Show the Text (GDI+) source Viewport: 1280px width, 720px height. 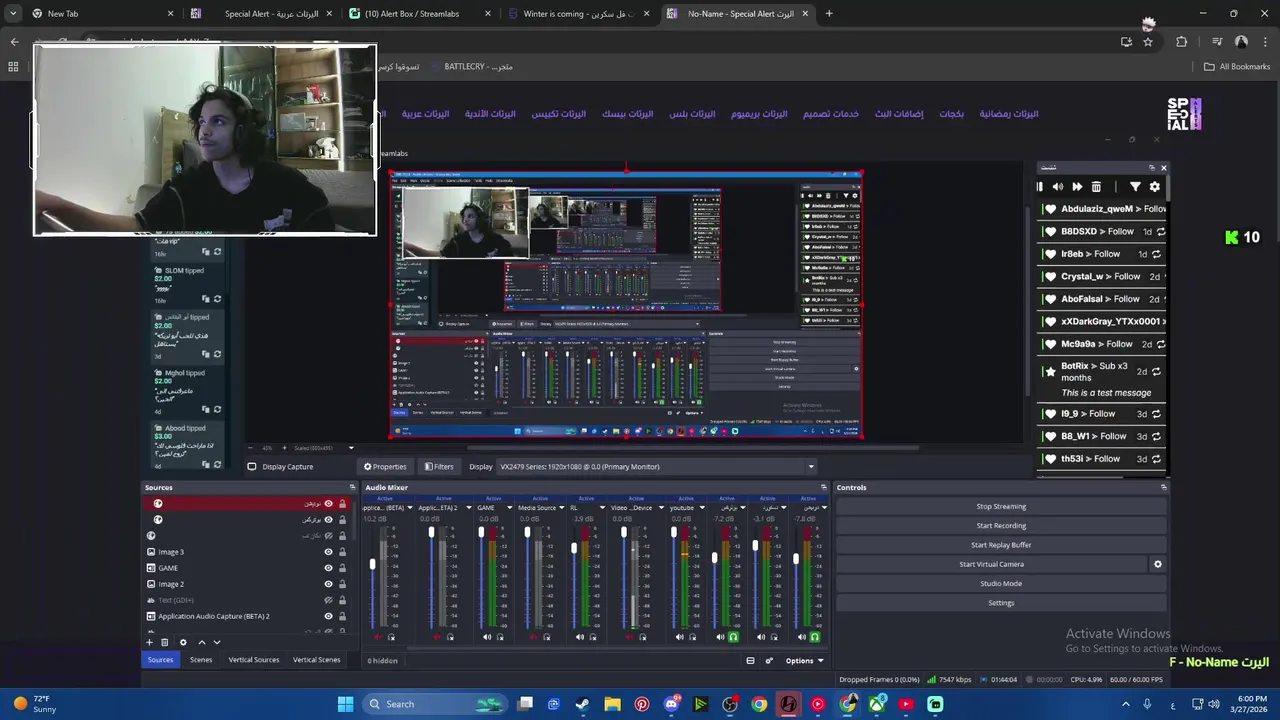pos(328,600)
